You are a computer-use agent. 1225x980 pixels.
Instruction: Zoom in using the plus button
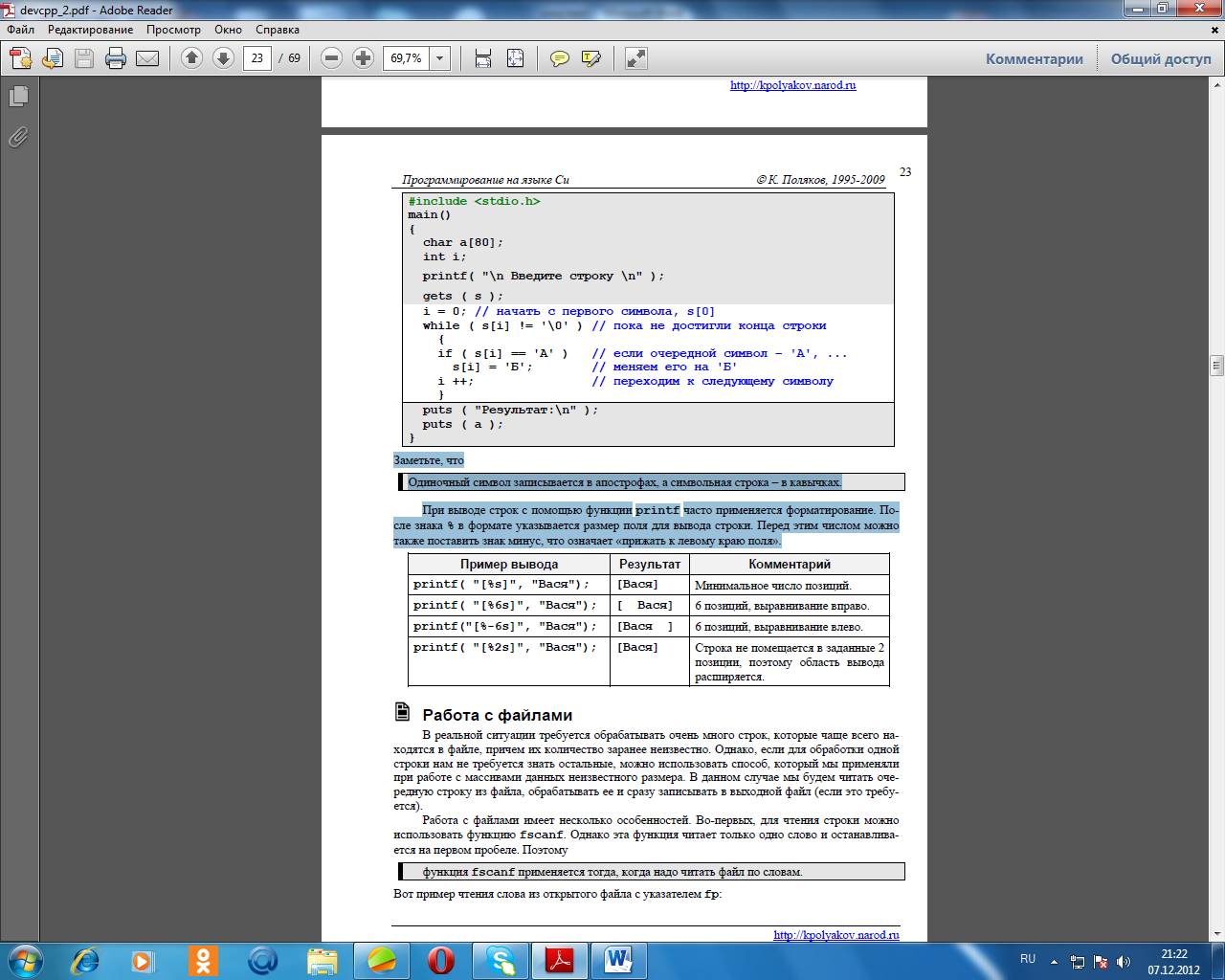[363, 58]
